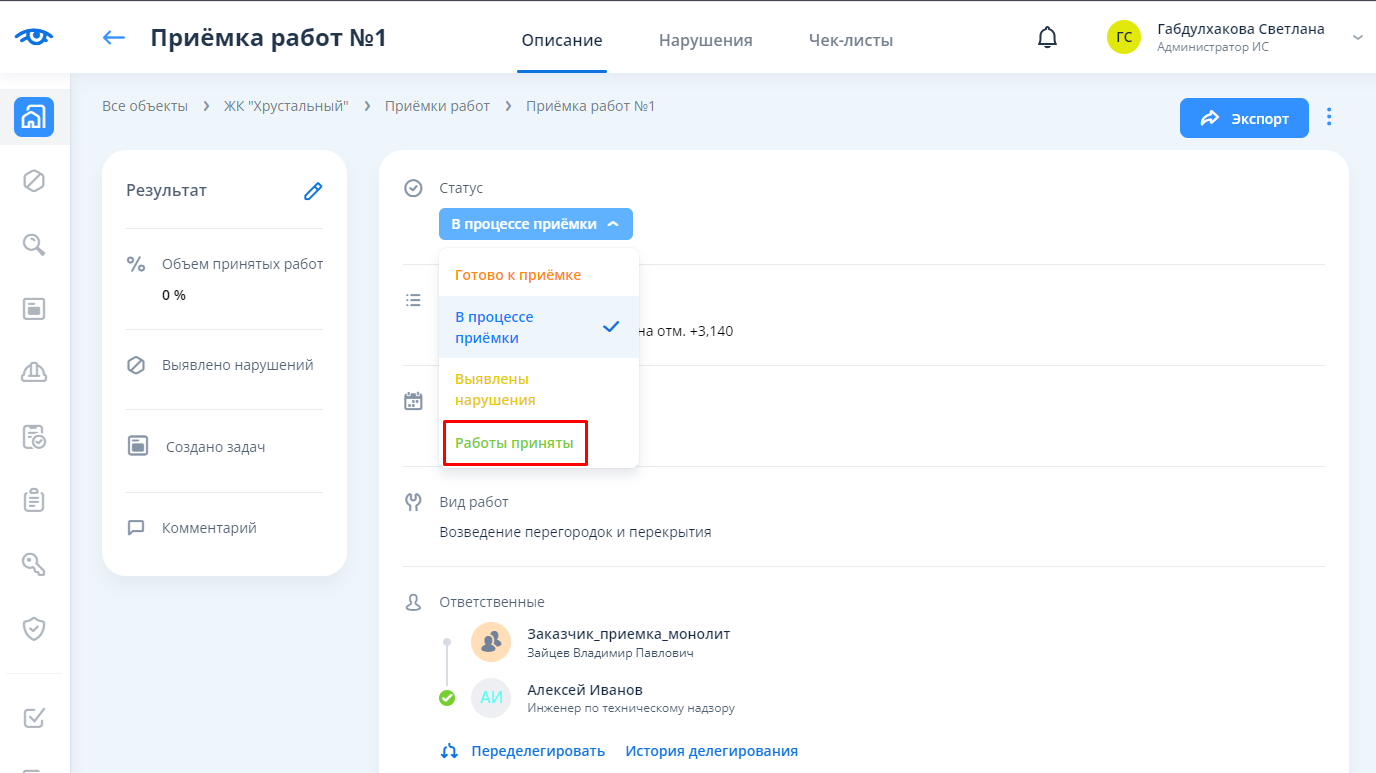Select status Работы приняты

(x=514, y=443)
